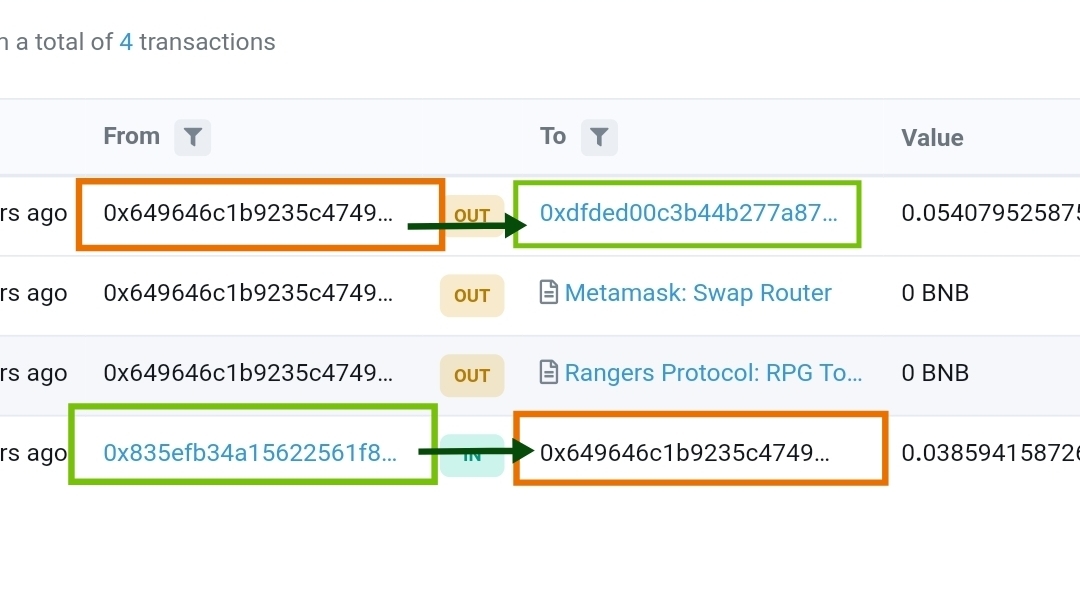Click the OUT badge on Metamask row
Image resolution: width=1080 pixels, height=606 pixels.
click(x=472, y=295)
